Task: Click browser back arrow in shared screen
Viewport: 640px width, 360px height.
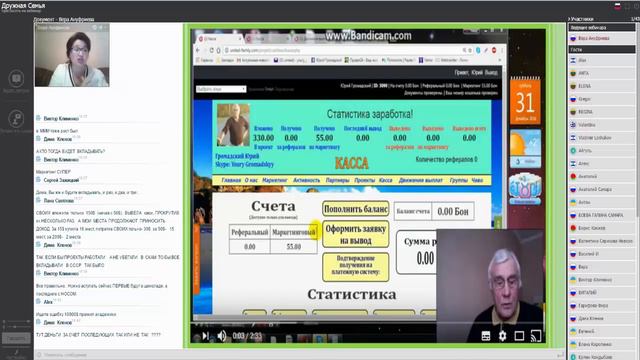Action: (198, 50)
